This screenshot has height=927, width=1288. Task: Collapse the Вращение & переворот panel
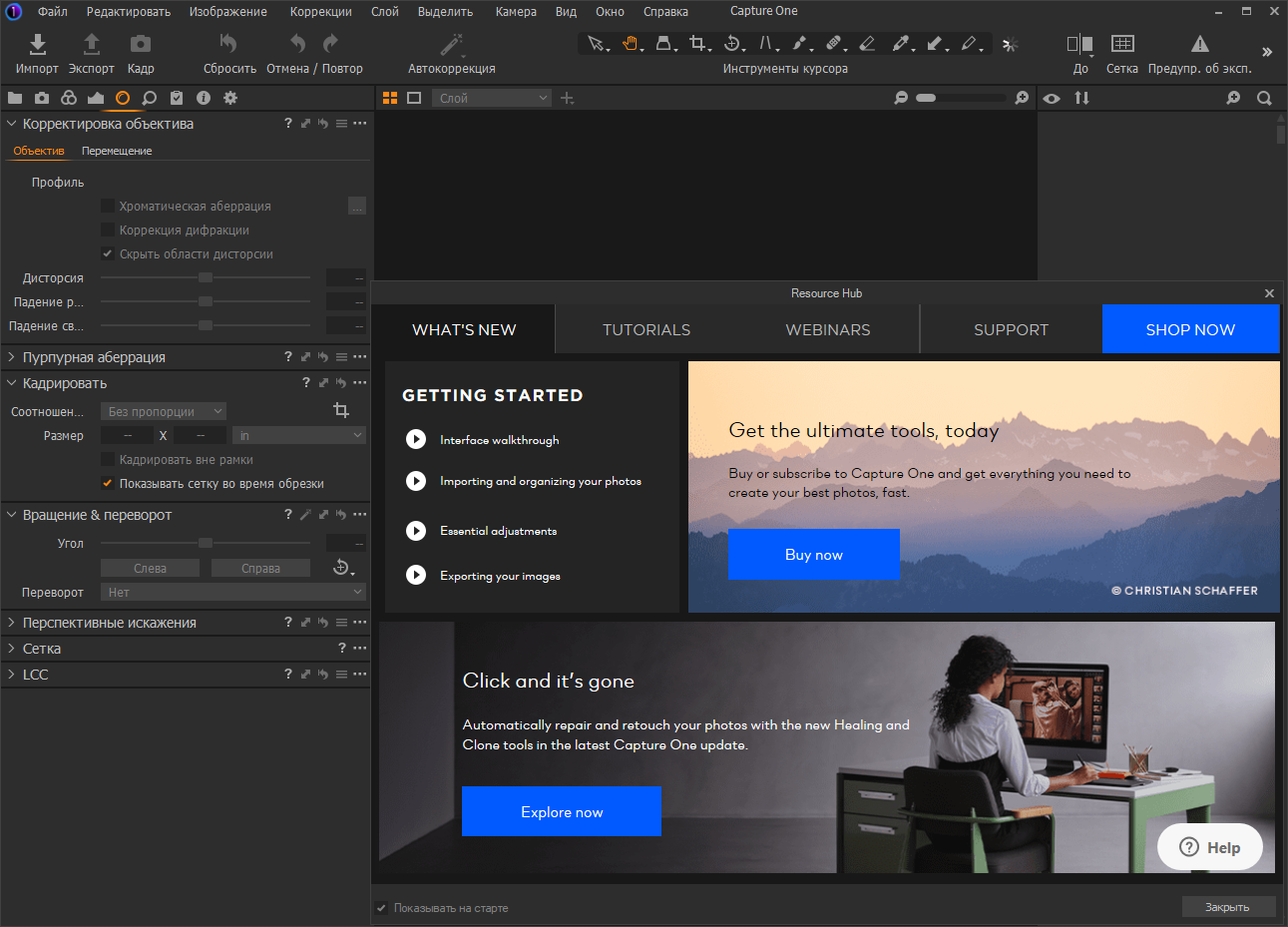coord(12,515)
